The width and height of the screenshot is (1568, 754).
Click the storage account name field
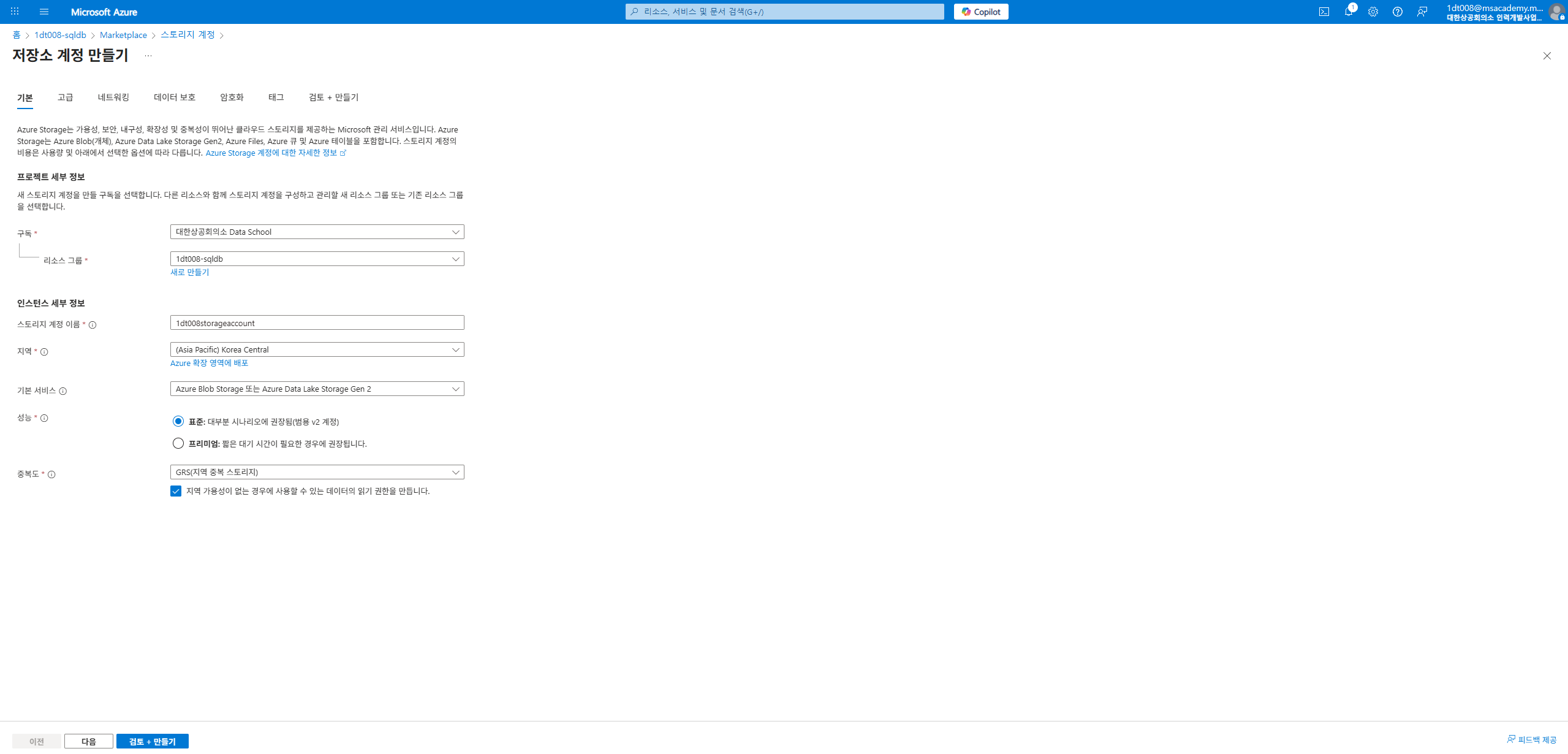pos(317,323)
